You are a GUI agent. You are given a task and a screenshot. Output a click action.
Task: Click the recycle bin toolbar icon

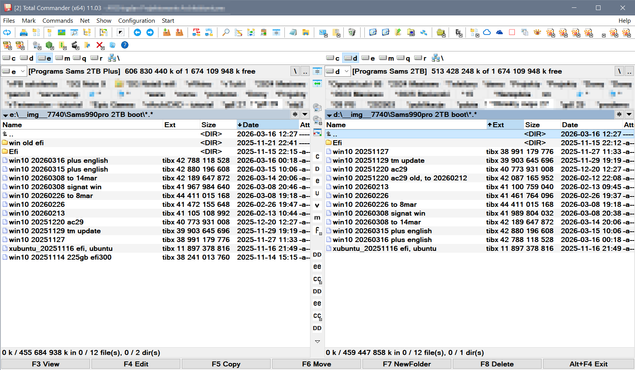tap(352, 32)
